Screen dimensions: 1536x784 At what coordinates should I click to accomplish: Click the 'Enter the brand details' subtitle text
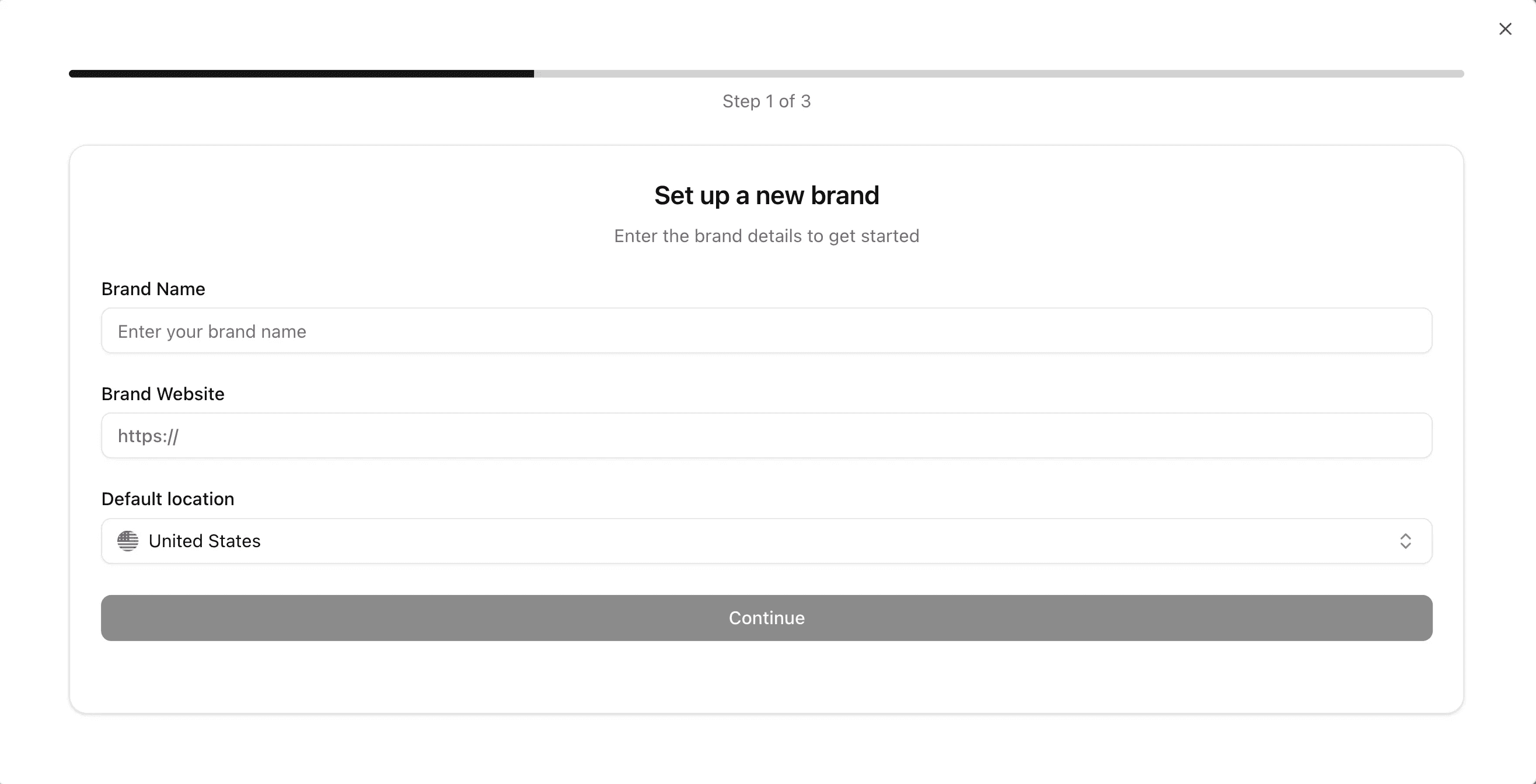tap(766, 236)
